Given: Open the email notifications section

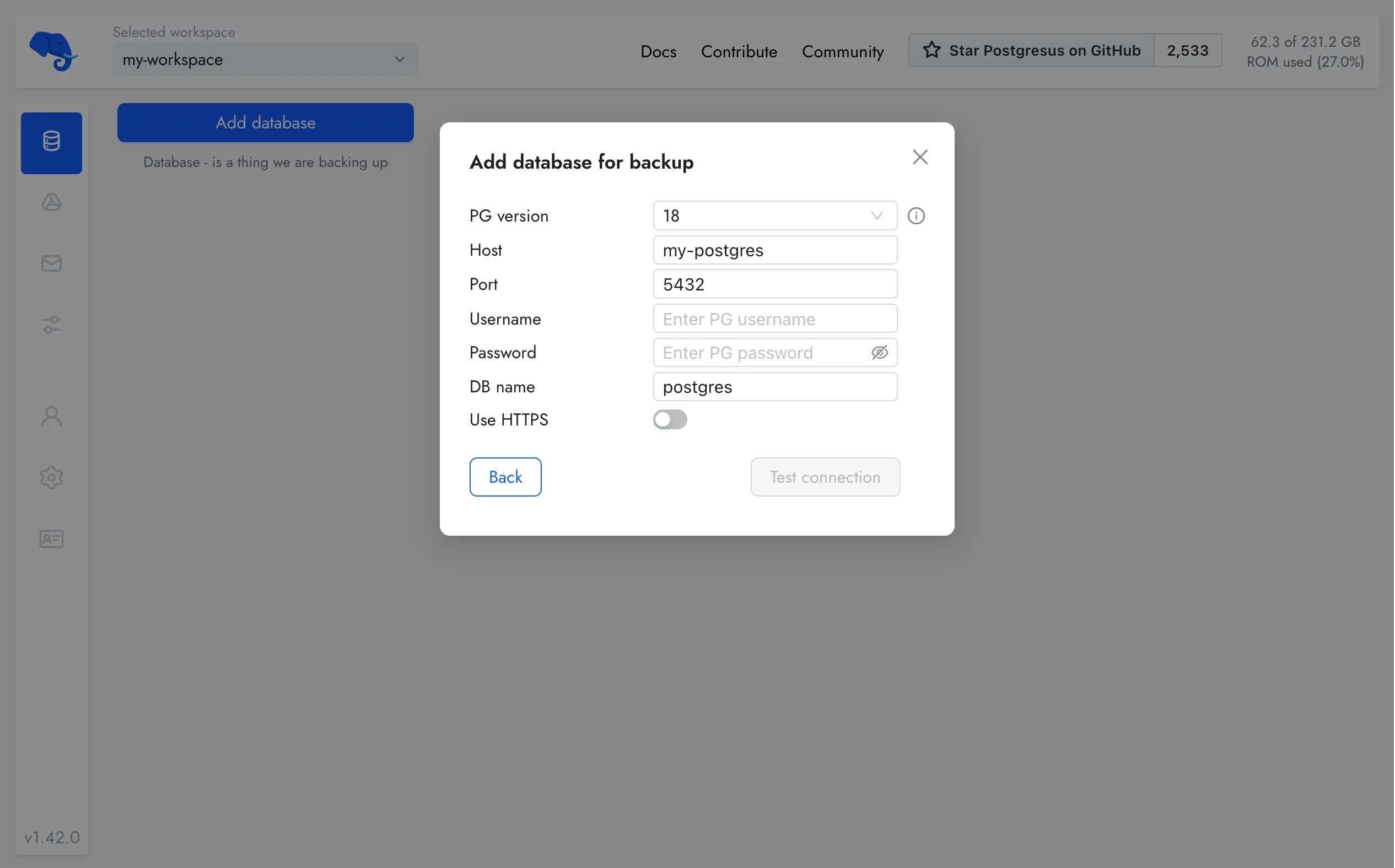Looking at the screenshot, I should tap(51, 263).
